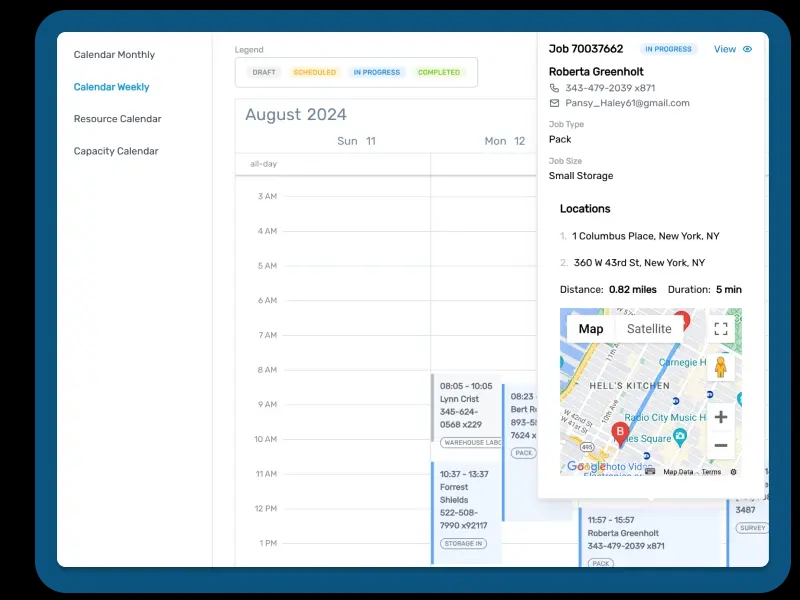Select the Mon 12 column header

click(x=505, y=141)
